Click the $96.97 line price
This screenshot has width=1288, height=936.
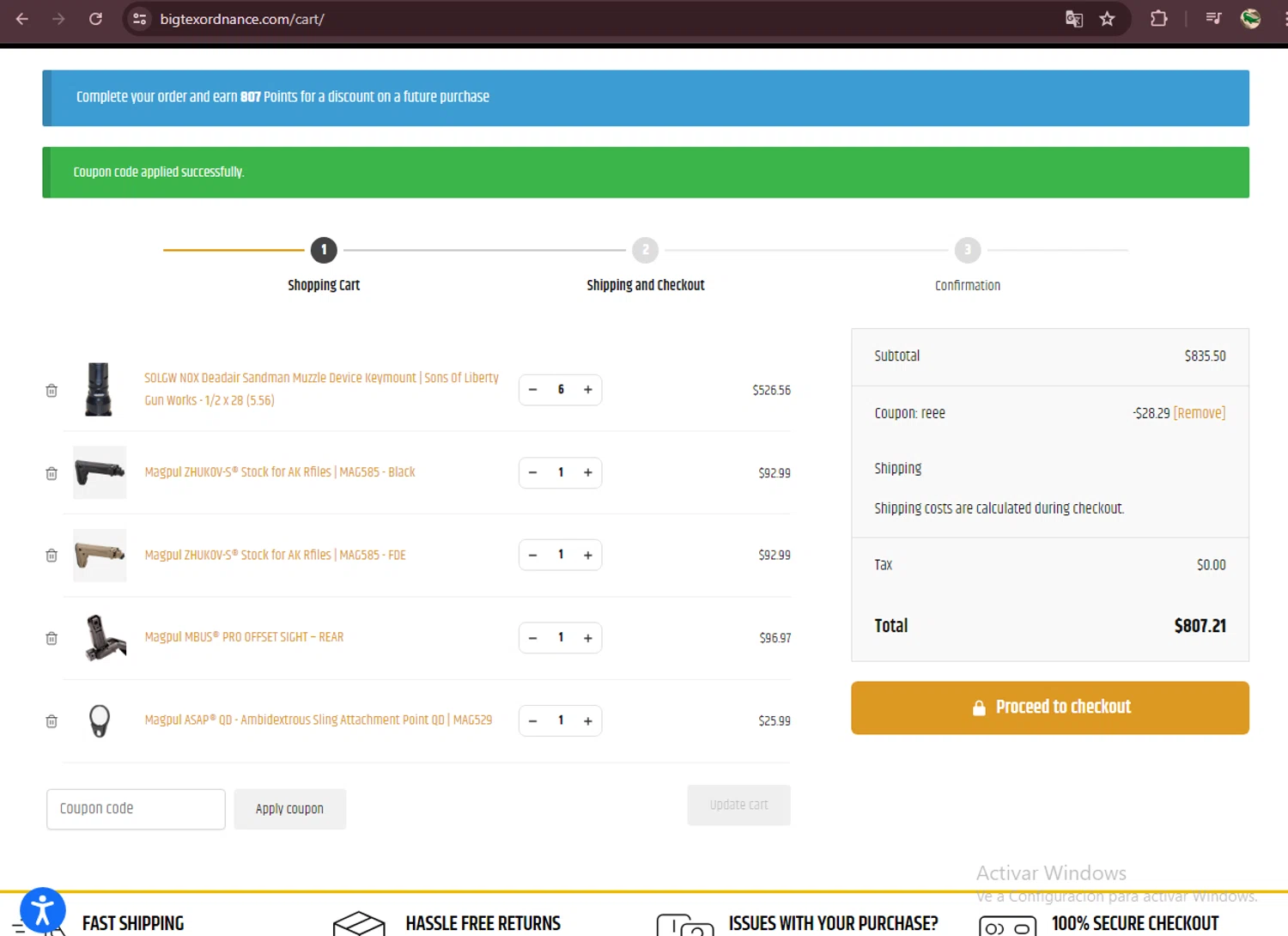pos(775,638)
